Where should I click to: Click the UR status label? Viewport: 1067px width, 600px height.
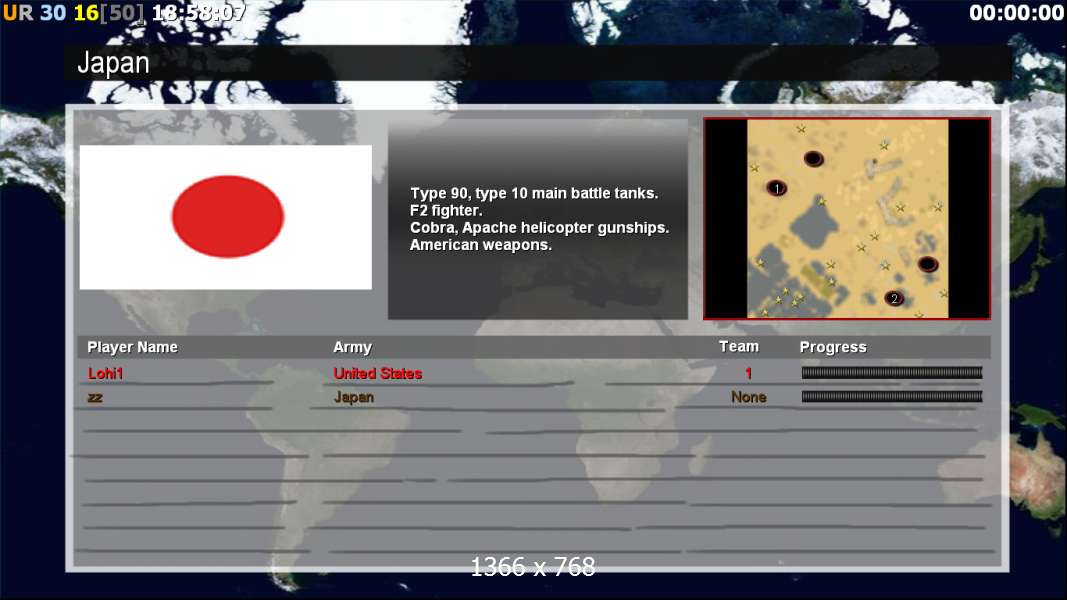tap(18, 12)
